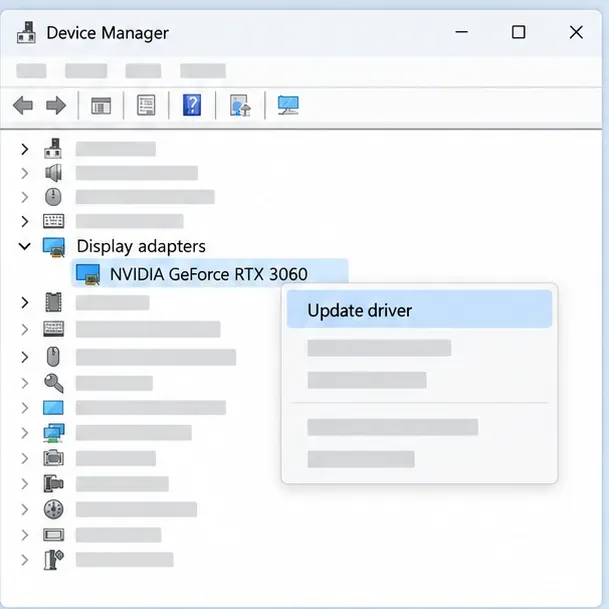Maximize the Device Manager window
The height and width of the screenshot is (609, 609).
click(x=519, y=32)
